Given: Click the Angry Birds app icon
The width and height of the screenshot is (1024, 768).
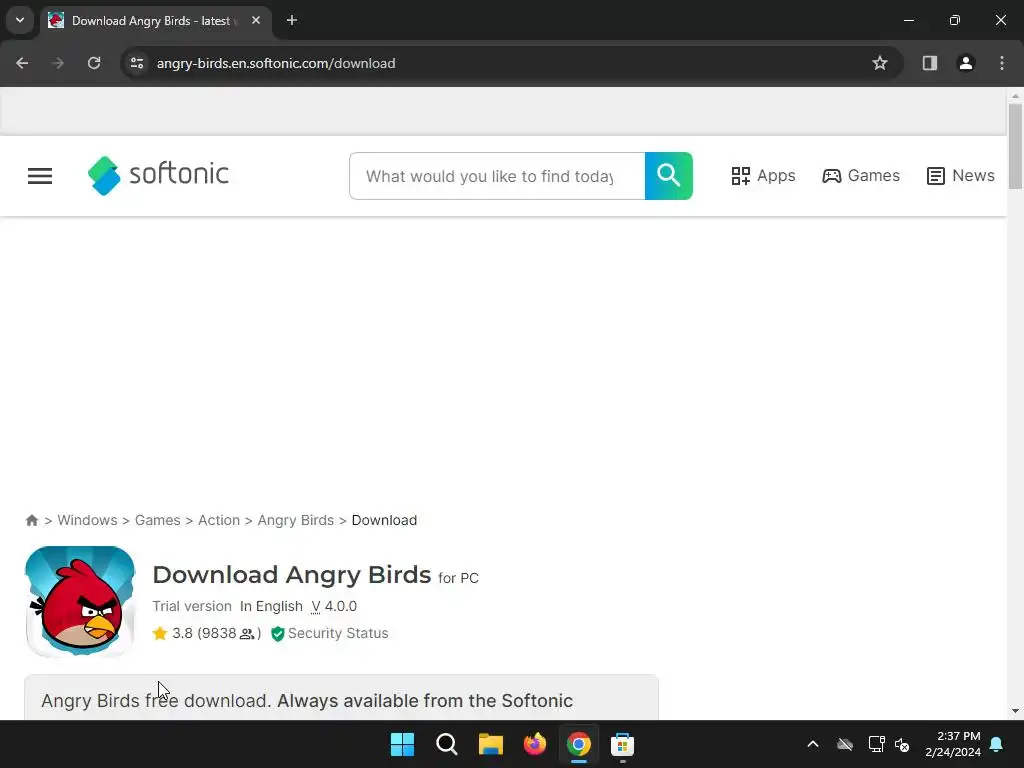Looking at the screenshot, I should (80, 601).
